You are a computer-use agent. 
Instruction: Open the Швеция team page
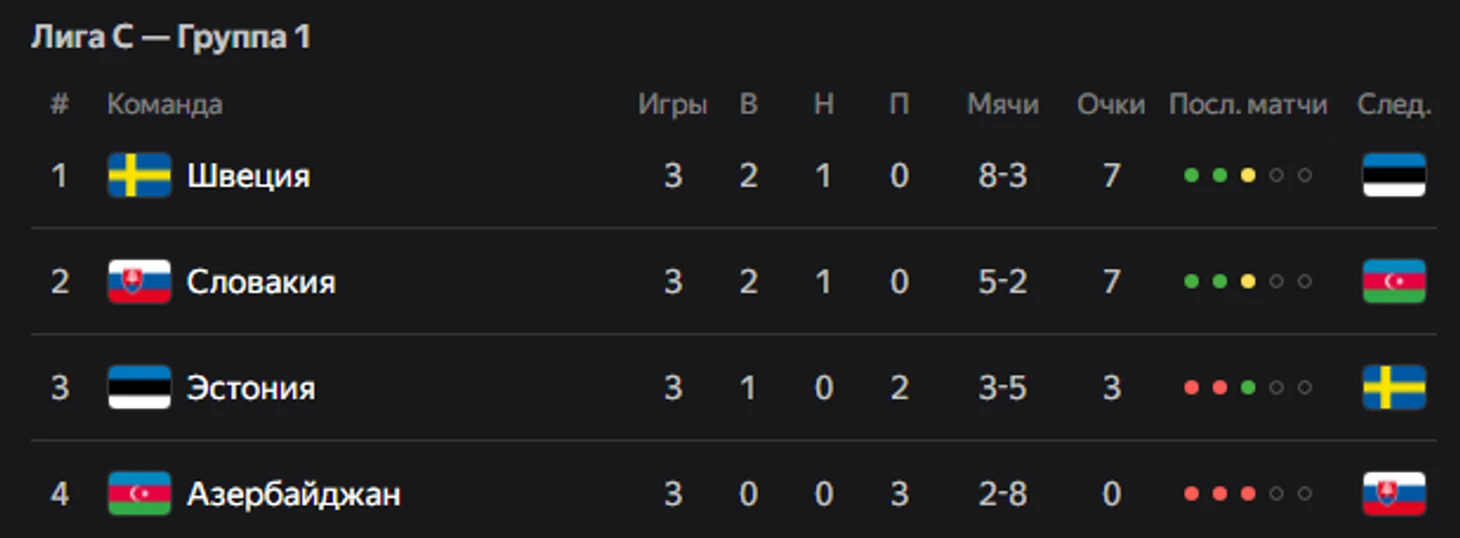click(248, 177)
